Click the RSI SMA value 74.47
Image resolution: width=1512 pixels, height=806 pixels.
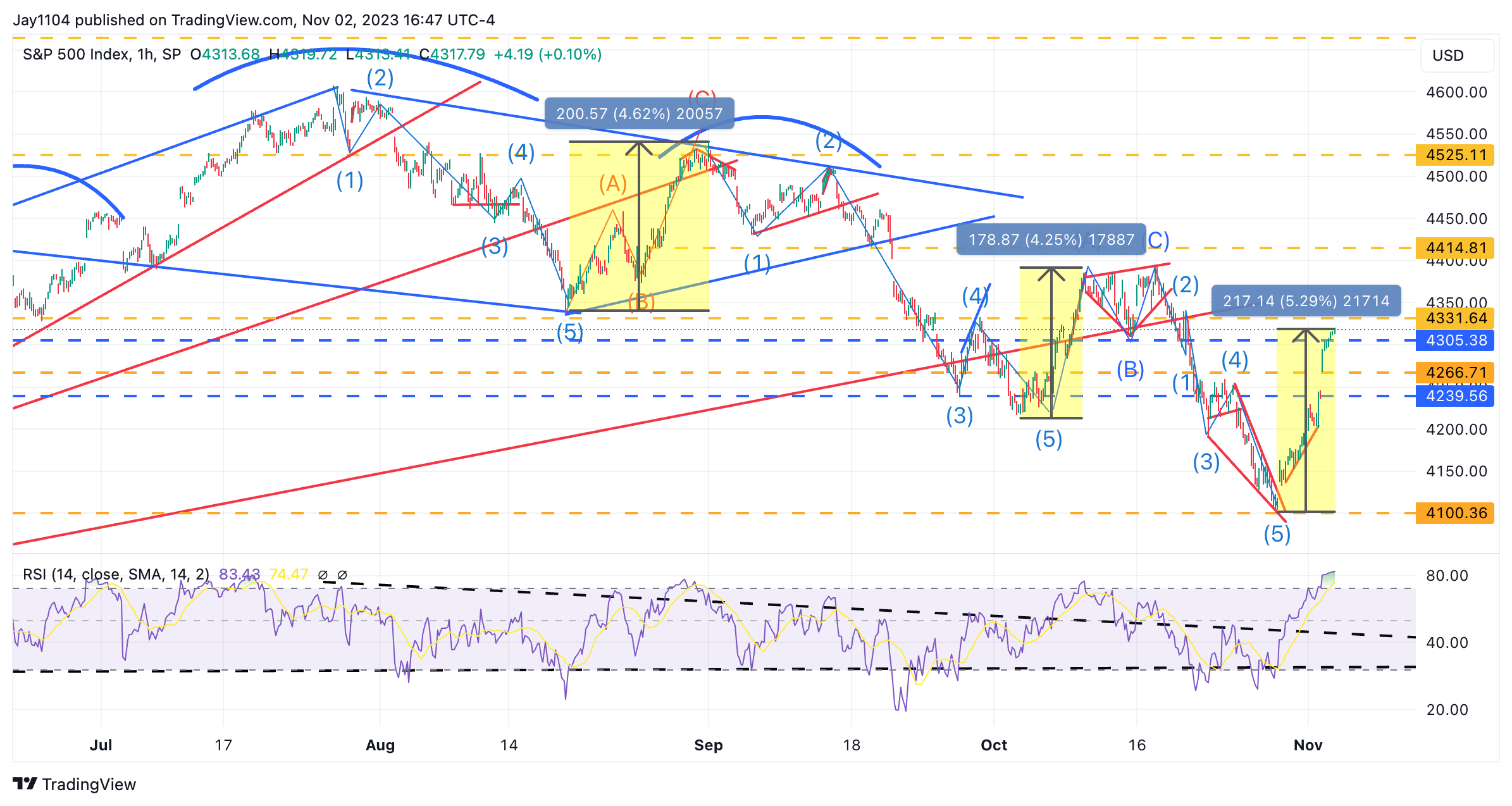pos(288,574)
